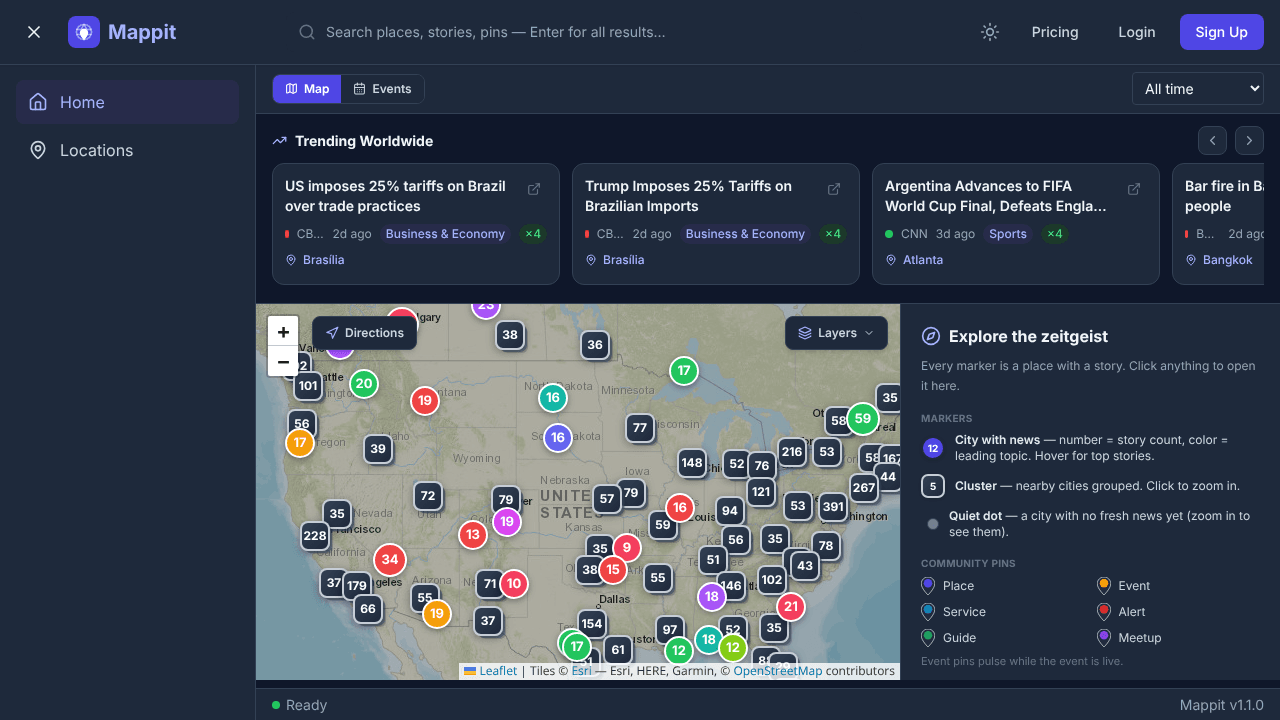1280x720 pixels.
Task: Click the Alert pin legend swatch
Action: pyautogui.click(x=1104, y=612)
